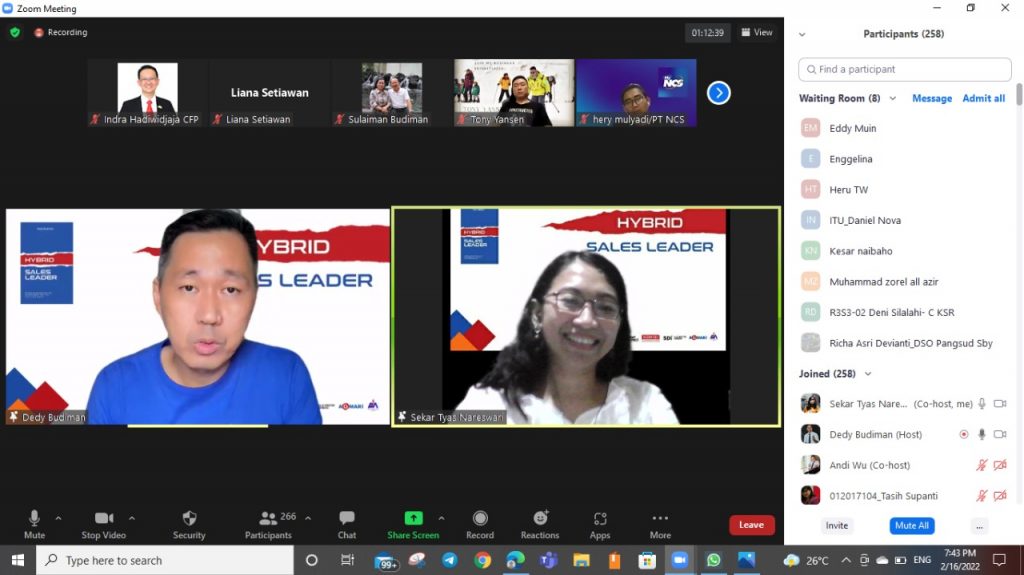
Task: Open the View layout menu
Action: click(x=757, y=32)
